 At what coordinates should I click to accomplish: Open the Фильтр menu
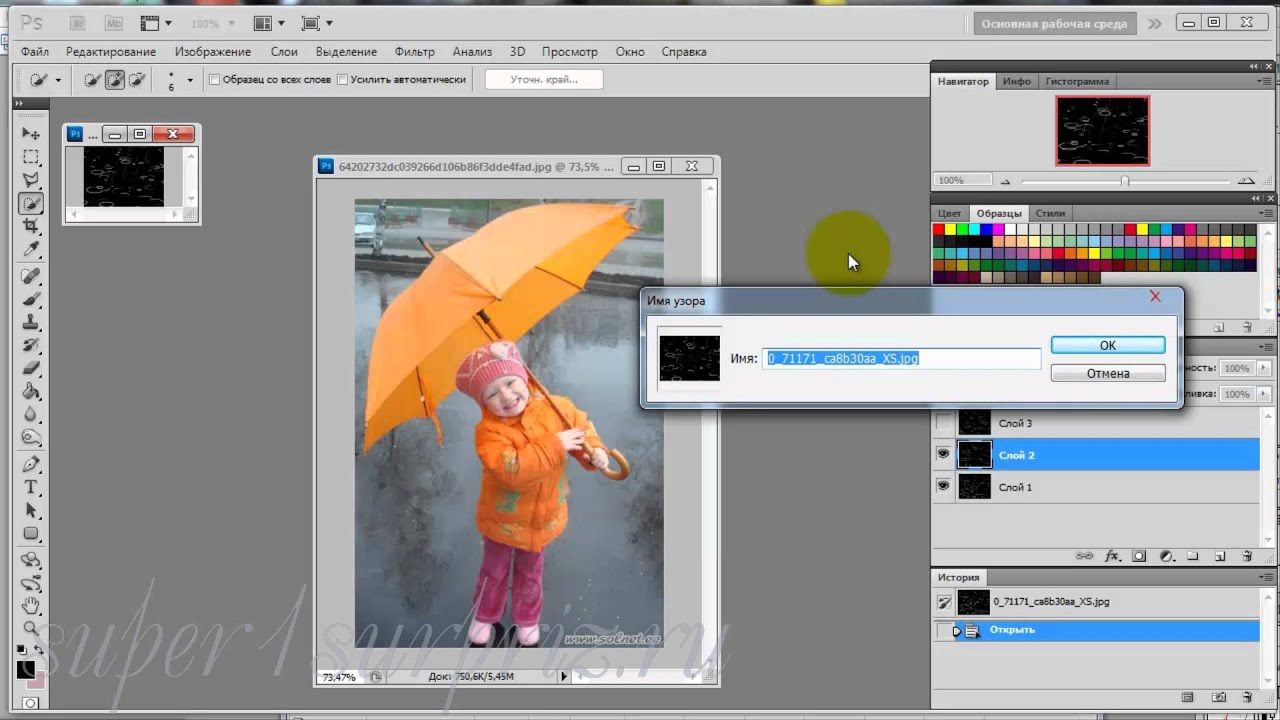coord(415,52)
